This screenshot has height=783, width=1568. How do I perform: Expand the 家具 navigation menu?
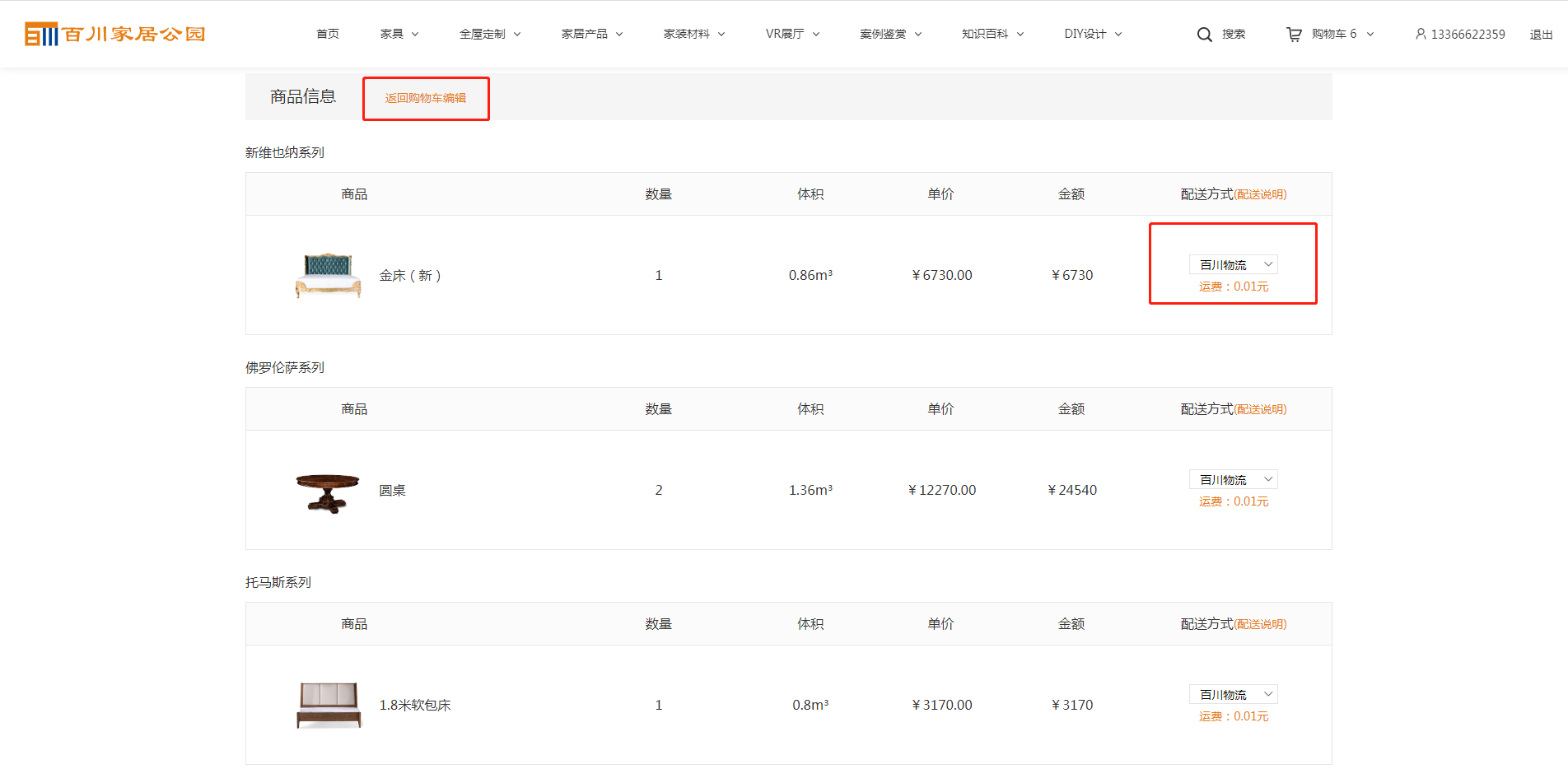(399, 35)
